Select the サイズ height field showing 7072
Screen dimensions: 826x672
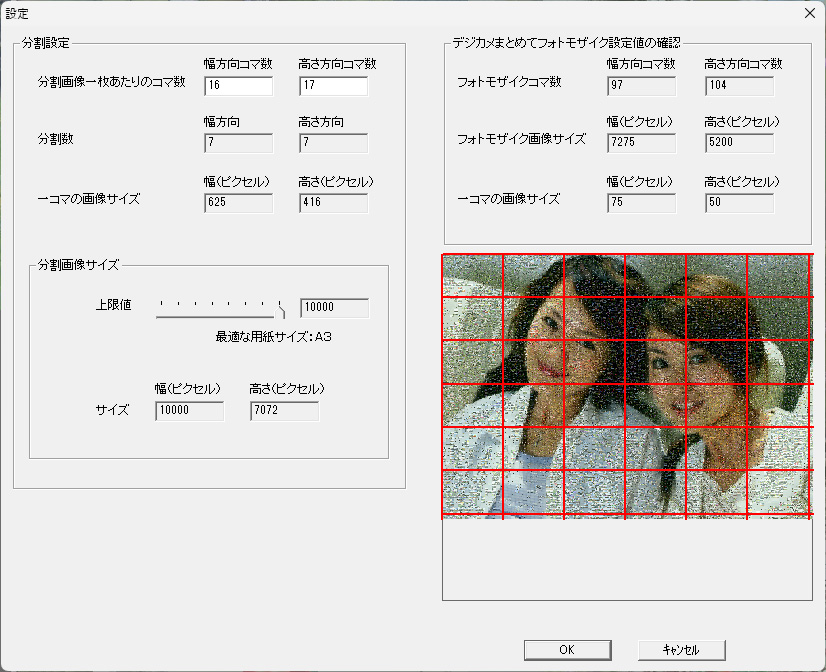coord(284,411)
